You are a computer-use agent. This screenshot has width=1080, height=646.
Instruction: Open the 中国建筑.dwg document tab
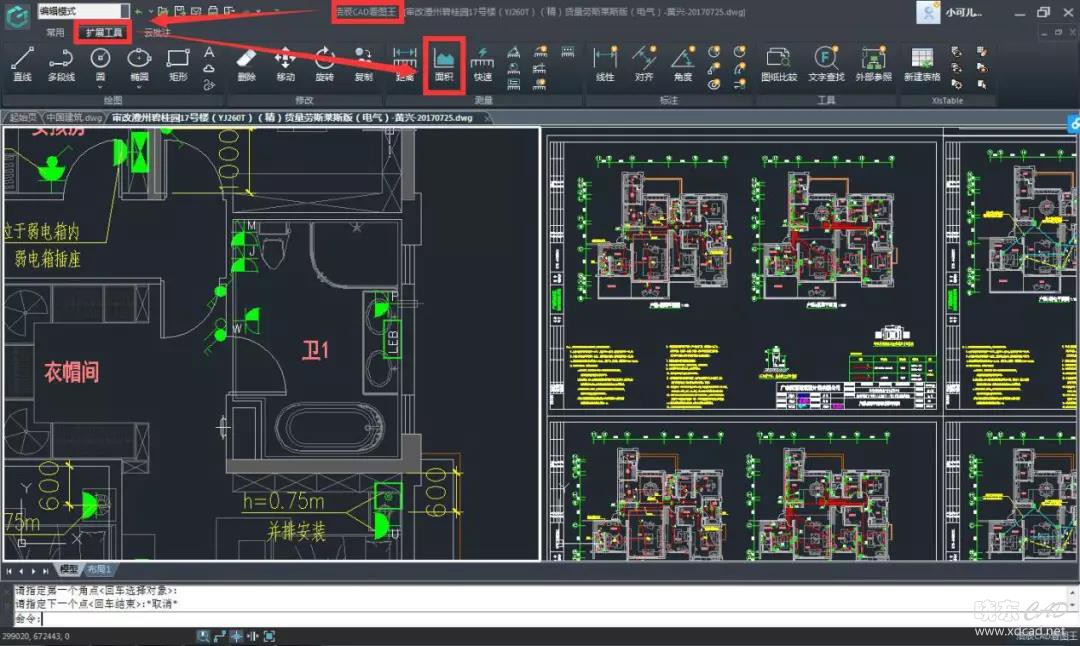[75, 117]
